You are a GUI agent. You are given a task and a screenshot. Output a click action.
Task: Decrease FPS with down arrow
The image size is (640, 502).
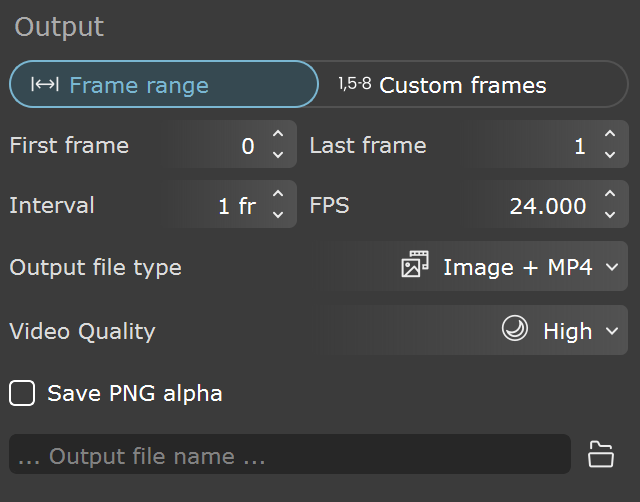click(x=610, y=215)
